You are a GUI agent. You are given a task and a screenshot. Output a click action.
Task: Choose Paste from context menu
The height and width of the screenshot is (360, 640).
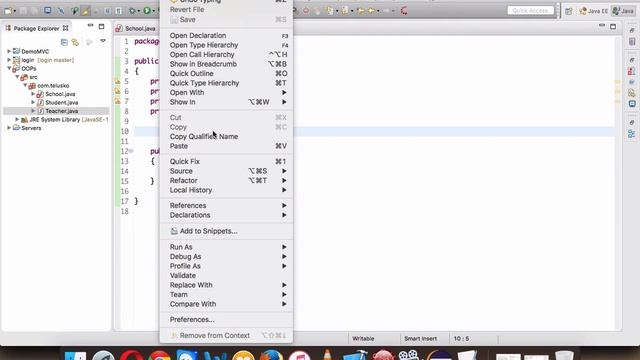coord(226,146)
